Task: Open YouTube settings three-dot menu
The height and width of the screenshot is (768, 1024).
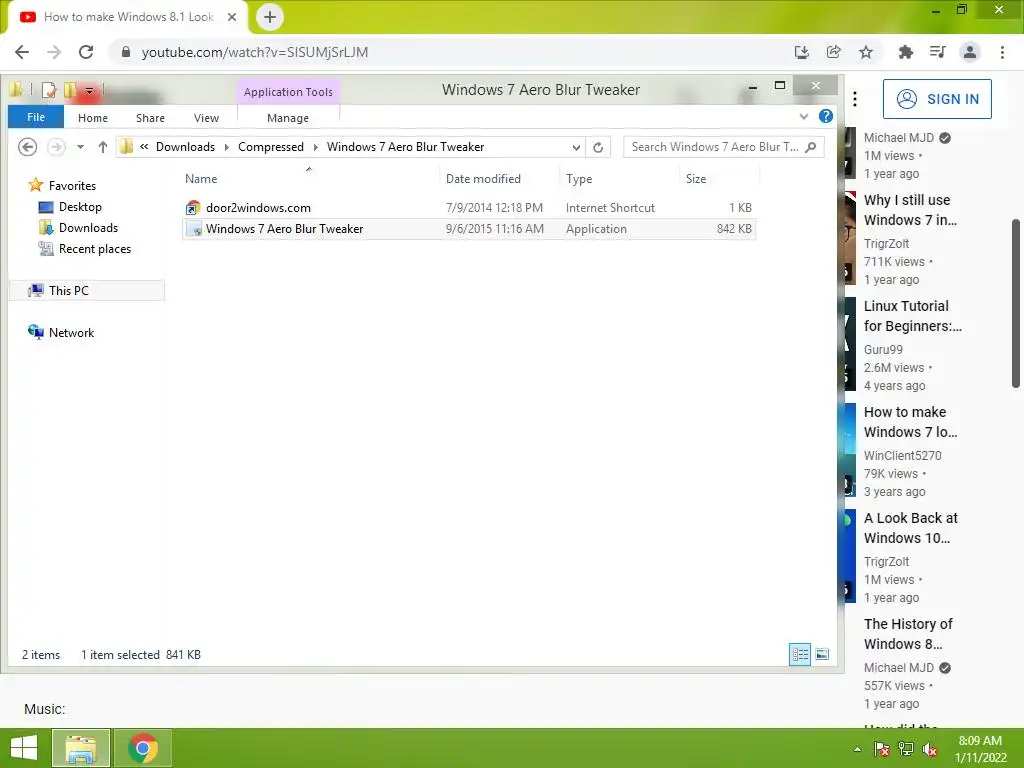Action: coord(855,99)
